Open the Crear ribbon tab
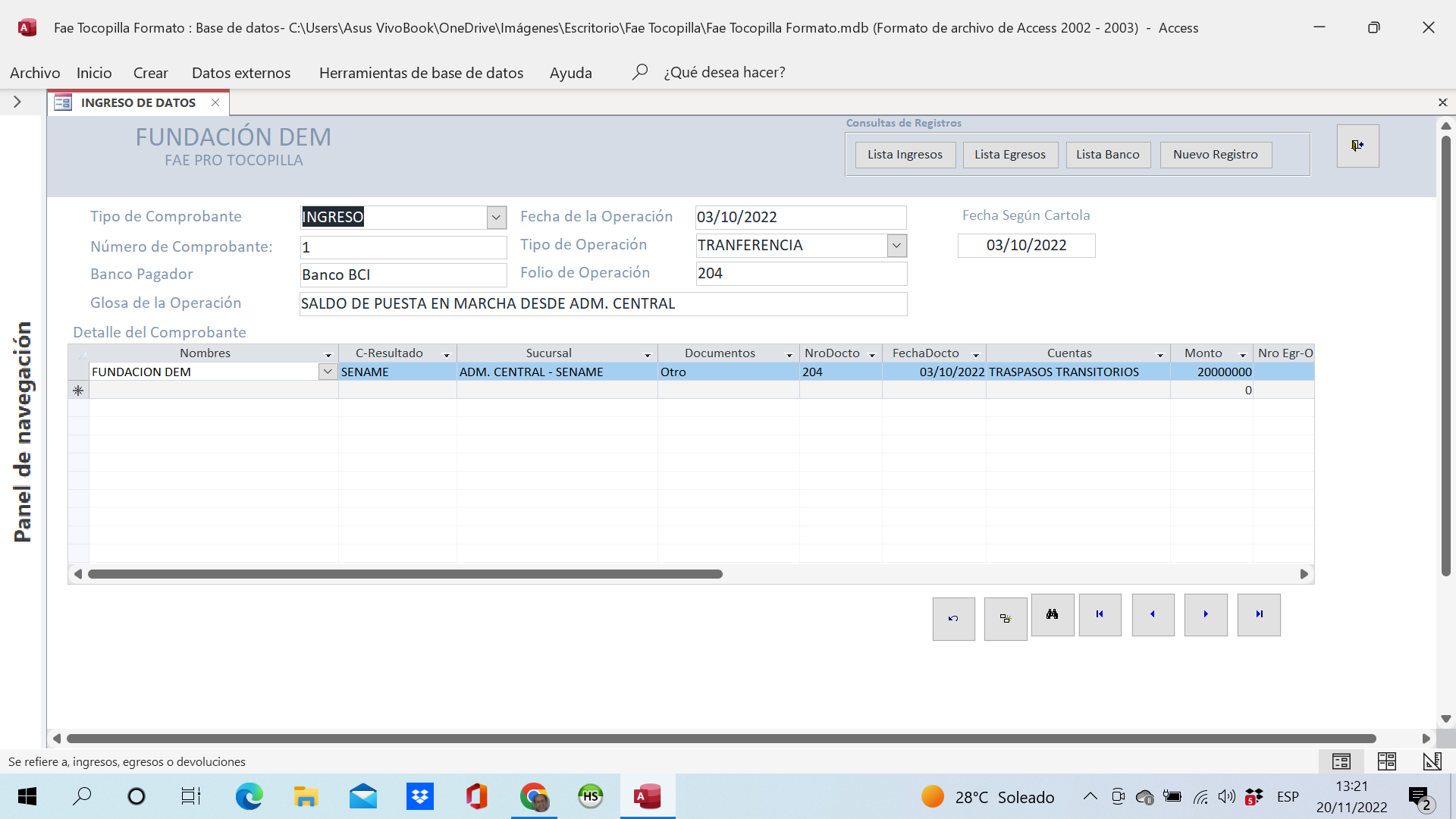 coord(150,73)
